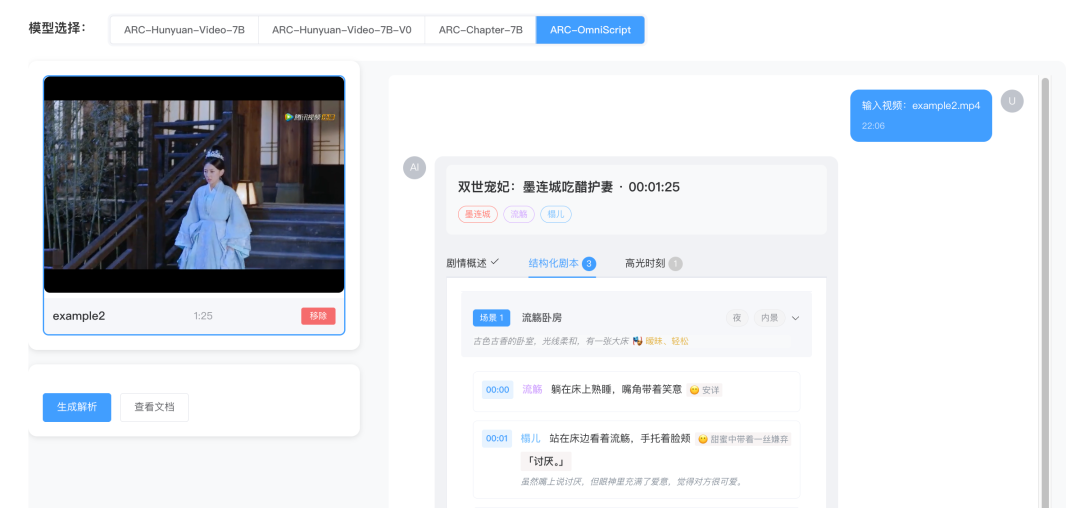The image size is (1080, 508).
Task: Click the 夜 time tag
Action: [x=736, y=318]
